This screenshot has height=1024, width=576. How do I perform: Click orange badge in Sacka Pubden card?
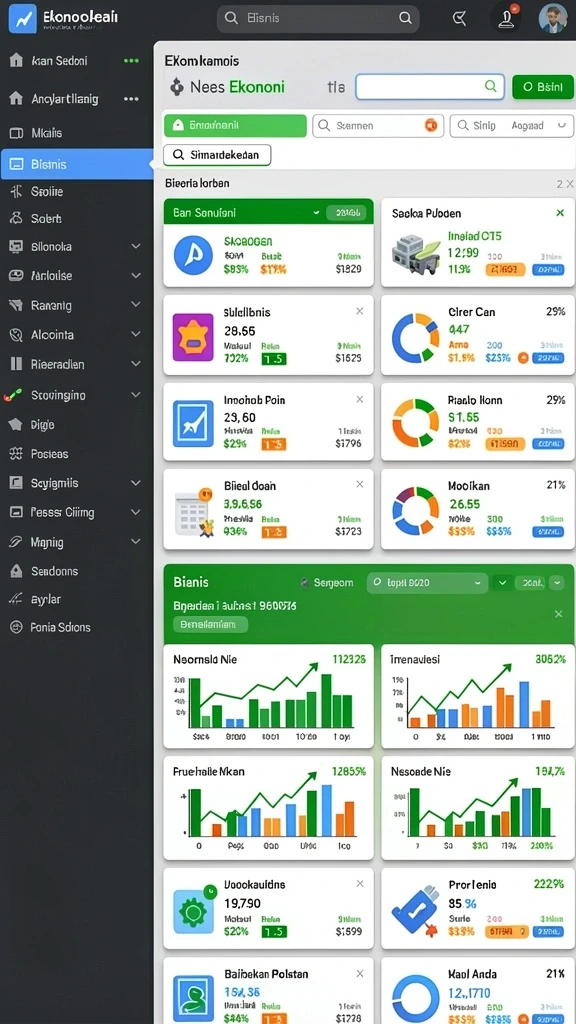505,268
